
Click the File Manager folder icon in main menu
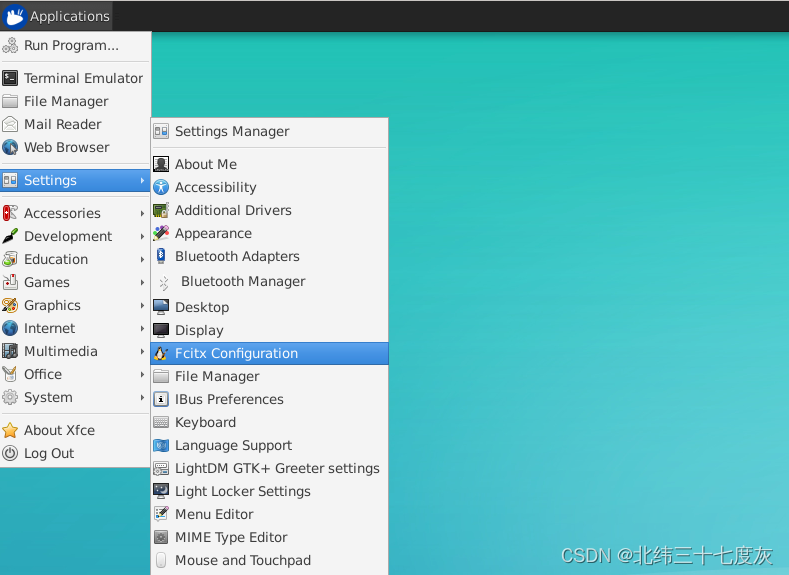(10, 101)
